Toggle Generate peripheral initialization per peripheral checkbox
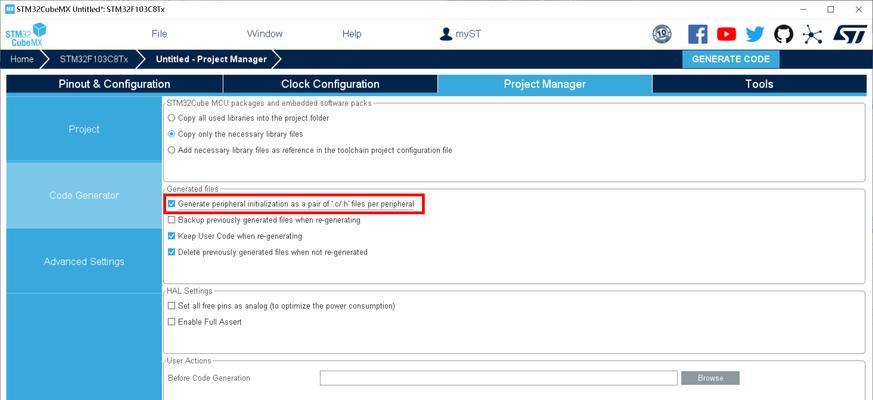 tap(171, 204)
